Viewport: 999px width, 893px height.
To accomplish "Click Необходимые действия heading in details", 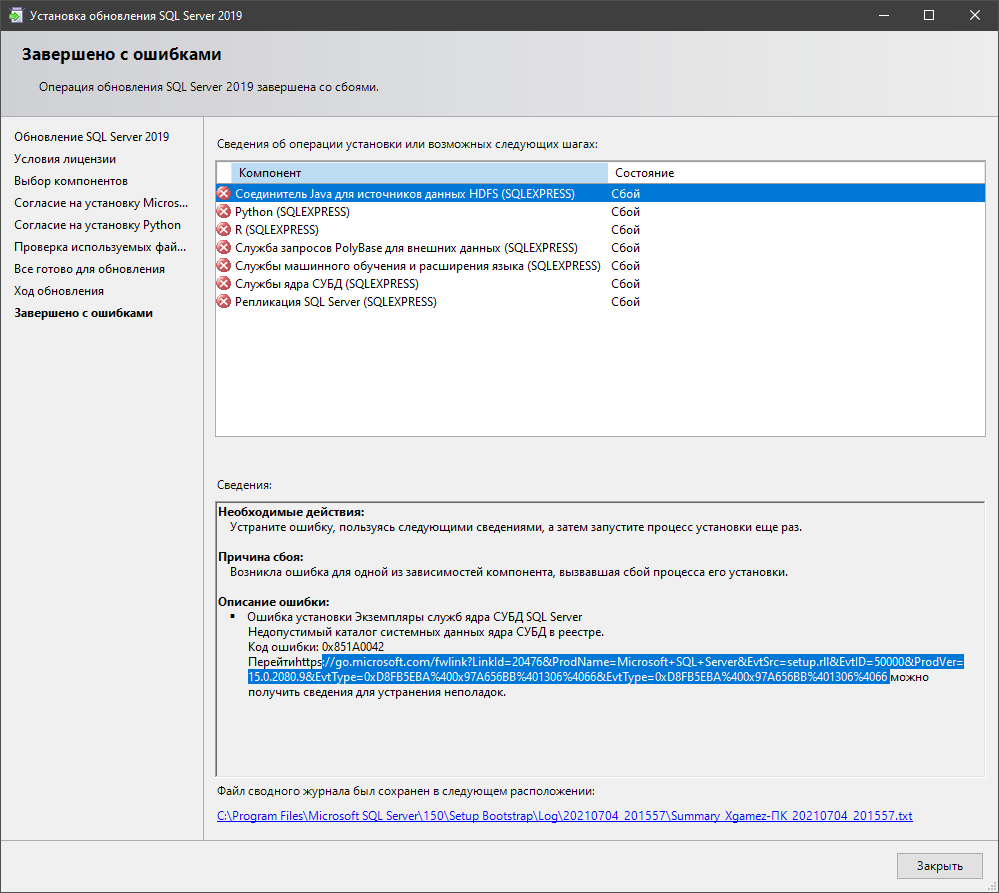I will pyautogui.click(x=291, y=512).
